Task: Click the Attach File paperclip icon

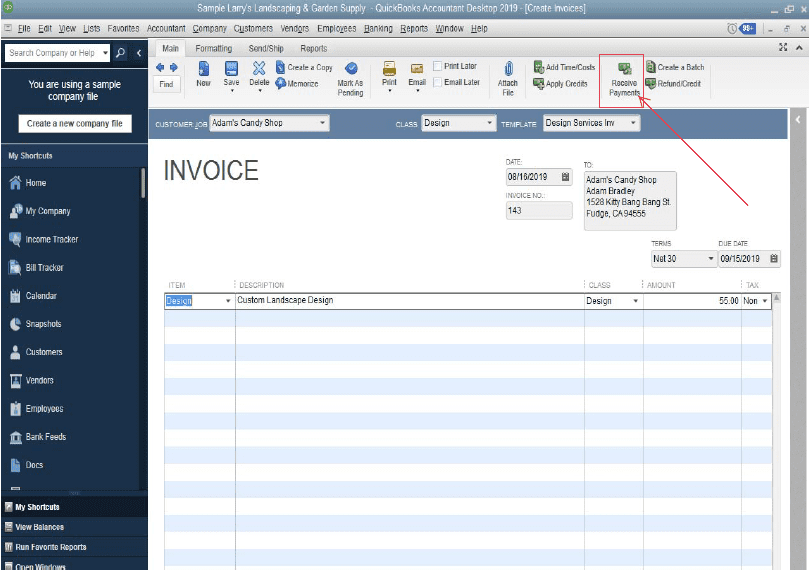Action: pos(508,69)
